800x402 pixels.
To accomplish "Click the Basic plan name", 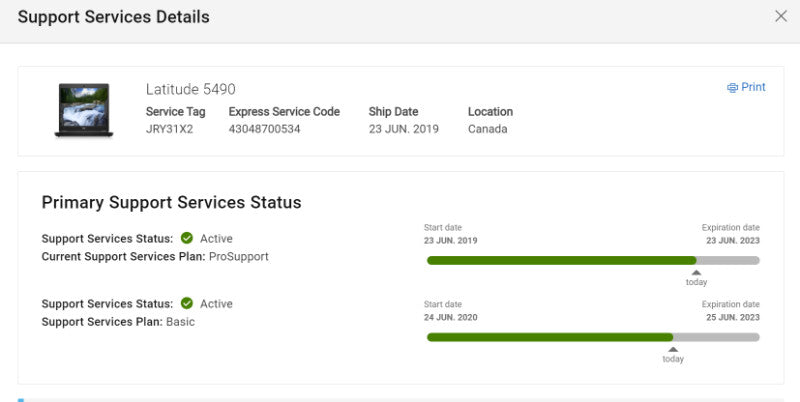I will [180, 322].
